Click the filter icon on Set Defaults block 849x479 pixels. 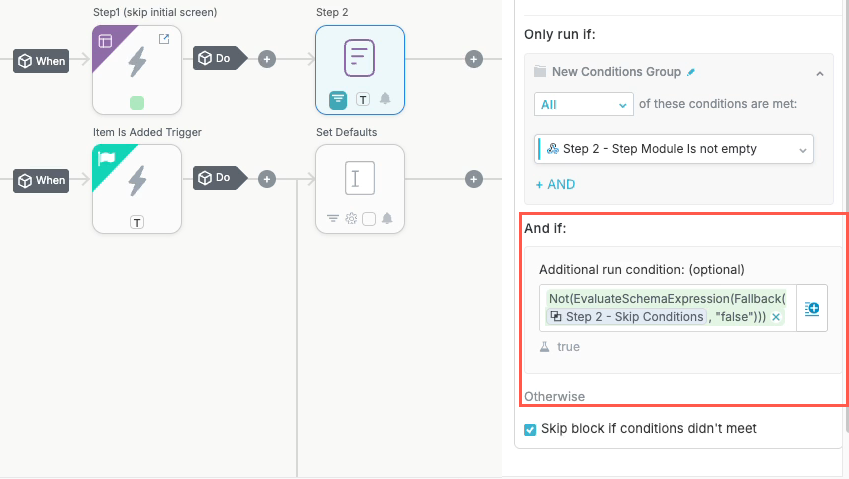click(x=334, y=219)
